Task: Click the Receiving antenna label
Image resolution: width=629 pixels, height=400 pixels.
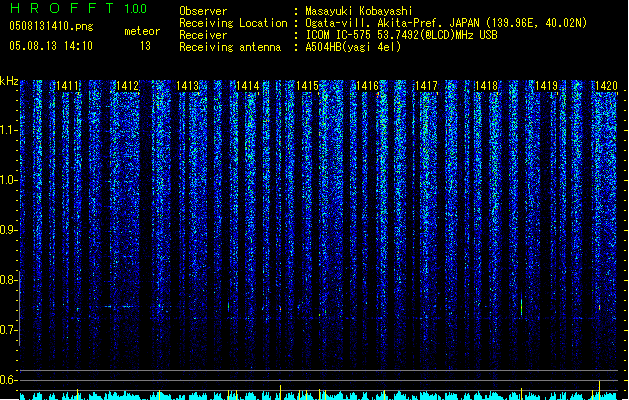Action: pyautogui.click(x=230, y=47)
